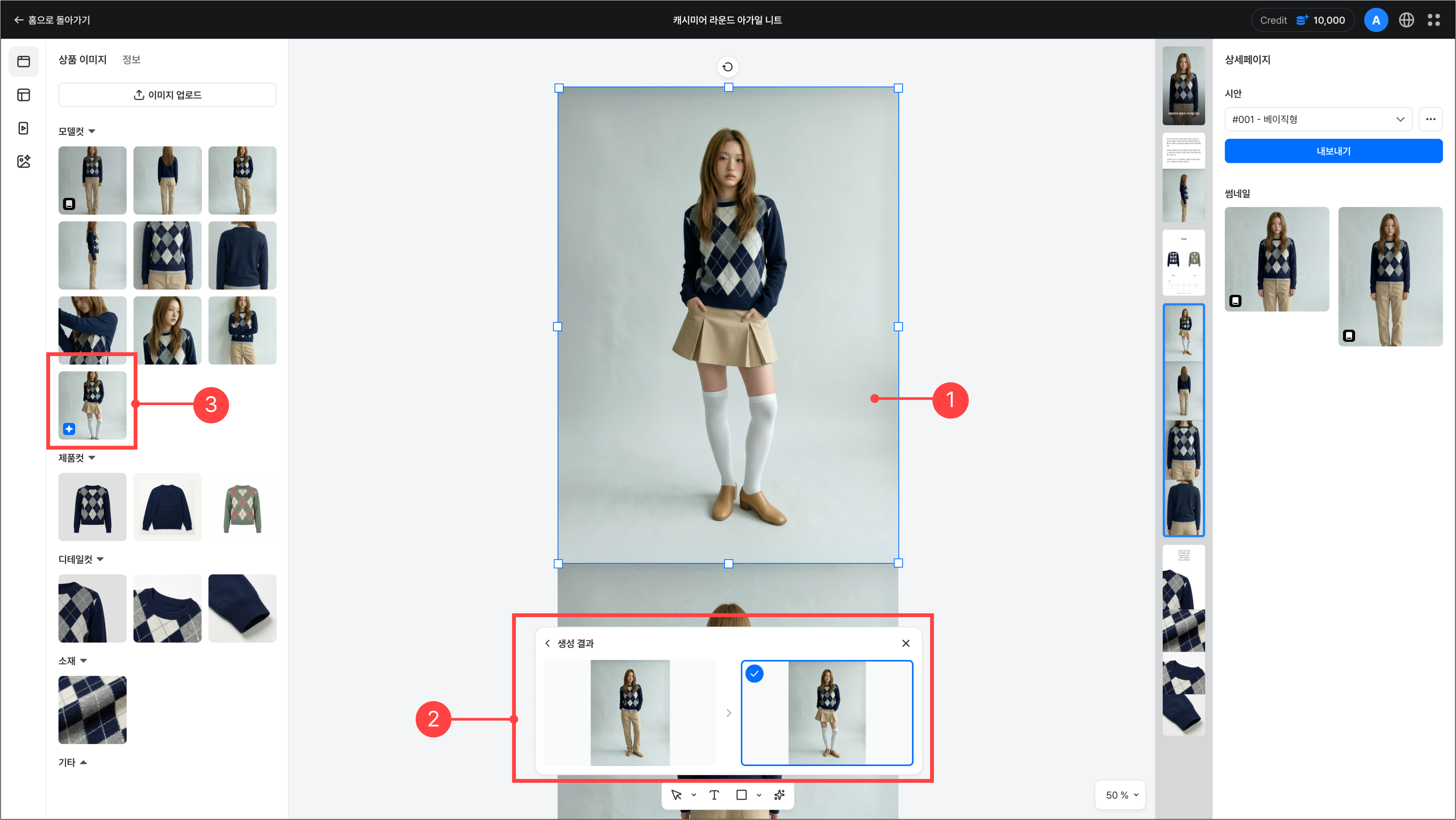Click the 상세페이지 heading

(1247, 59)
